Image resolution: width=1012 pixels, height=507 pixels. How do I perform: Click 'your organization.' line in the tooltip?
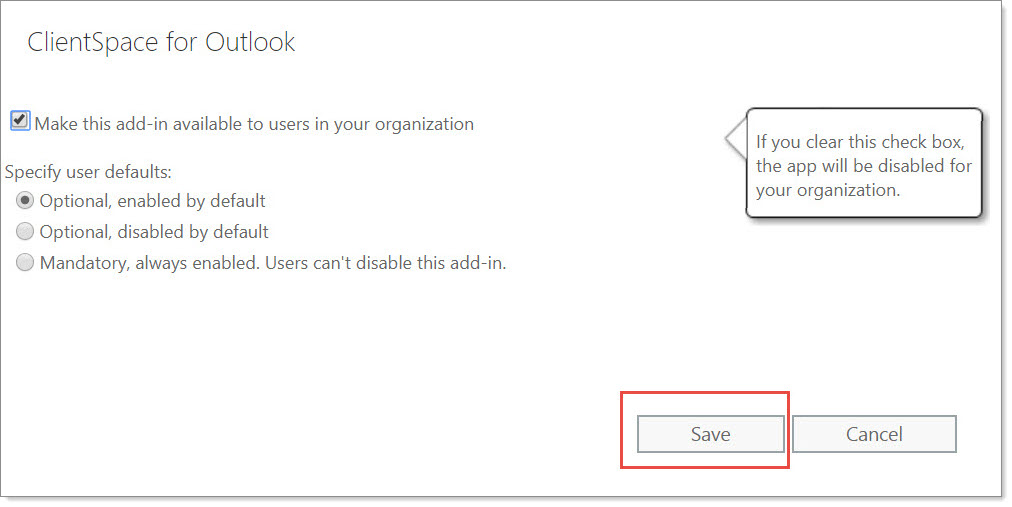(827, 190)
